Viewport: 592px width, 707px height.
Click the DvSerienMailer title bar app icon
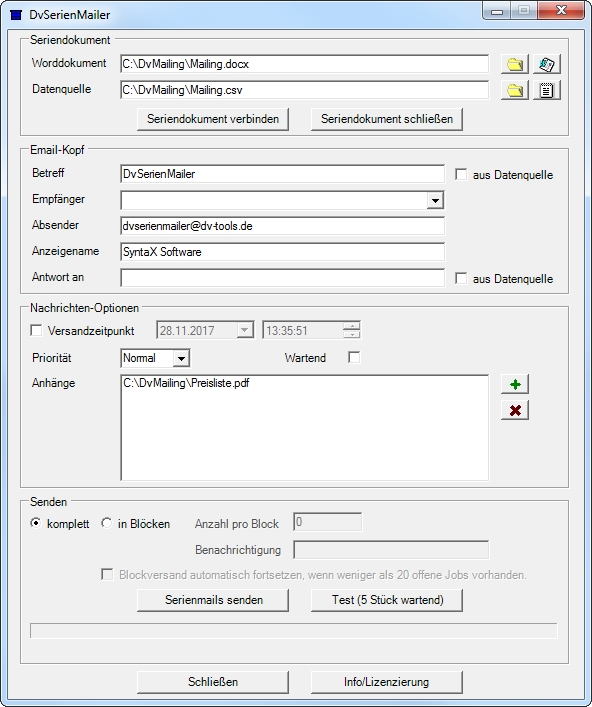pos(16,15)
